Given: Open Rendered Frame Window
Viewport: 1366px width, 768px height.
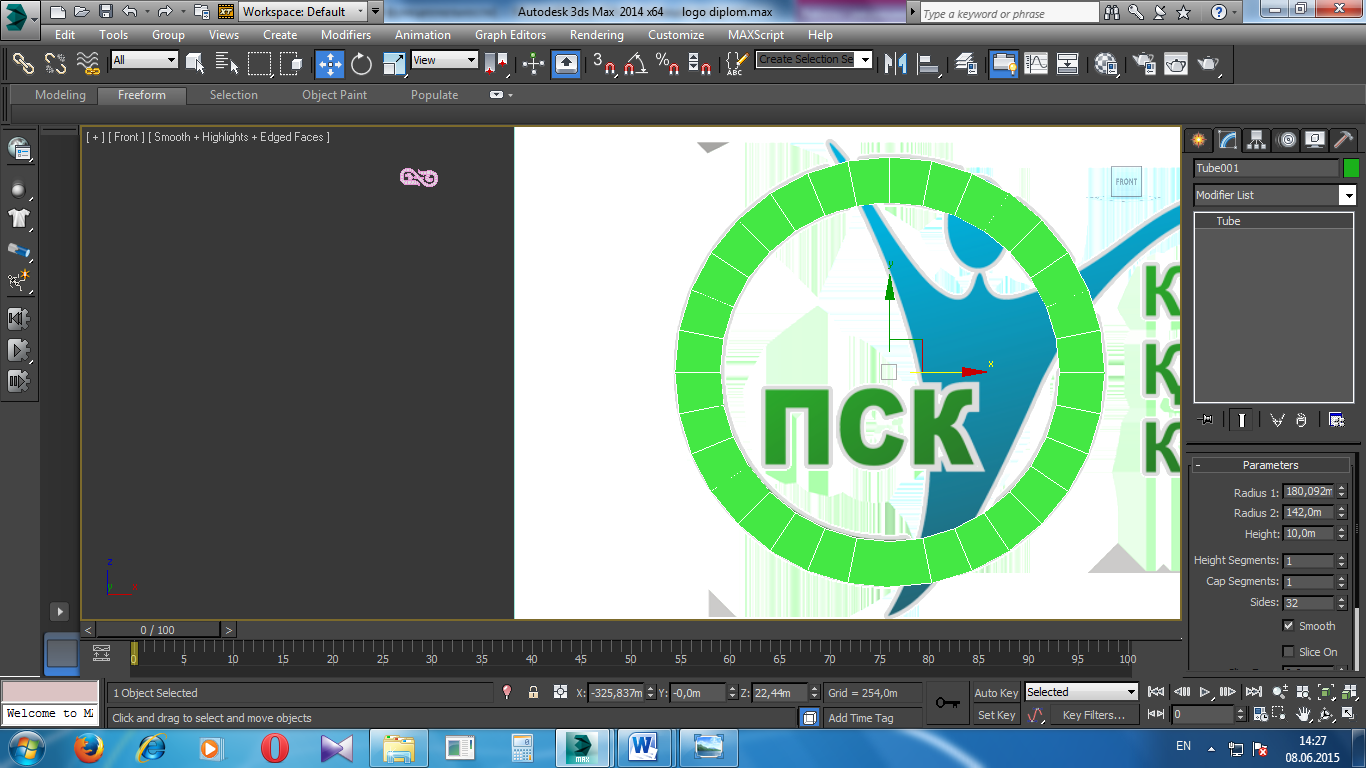Looking at the screenshot, I should tap(1176, 64).
